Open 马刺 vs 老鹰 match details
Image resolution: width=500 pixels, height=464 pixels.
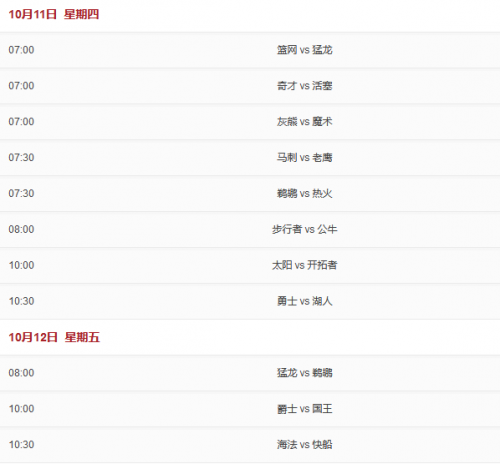click(x=305, y=157)
